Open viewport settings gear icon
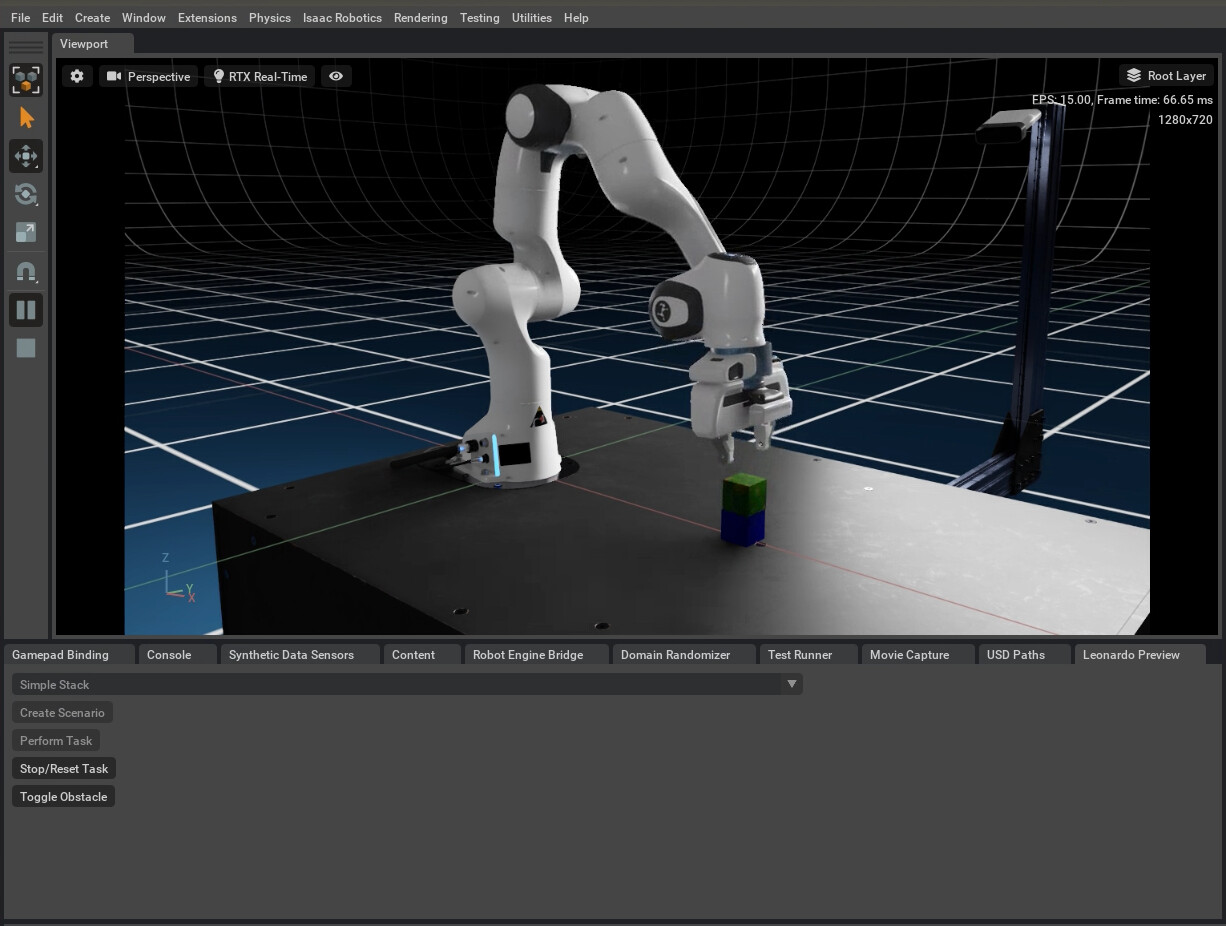 coord(77,76)
